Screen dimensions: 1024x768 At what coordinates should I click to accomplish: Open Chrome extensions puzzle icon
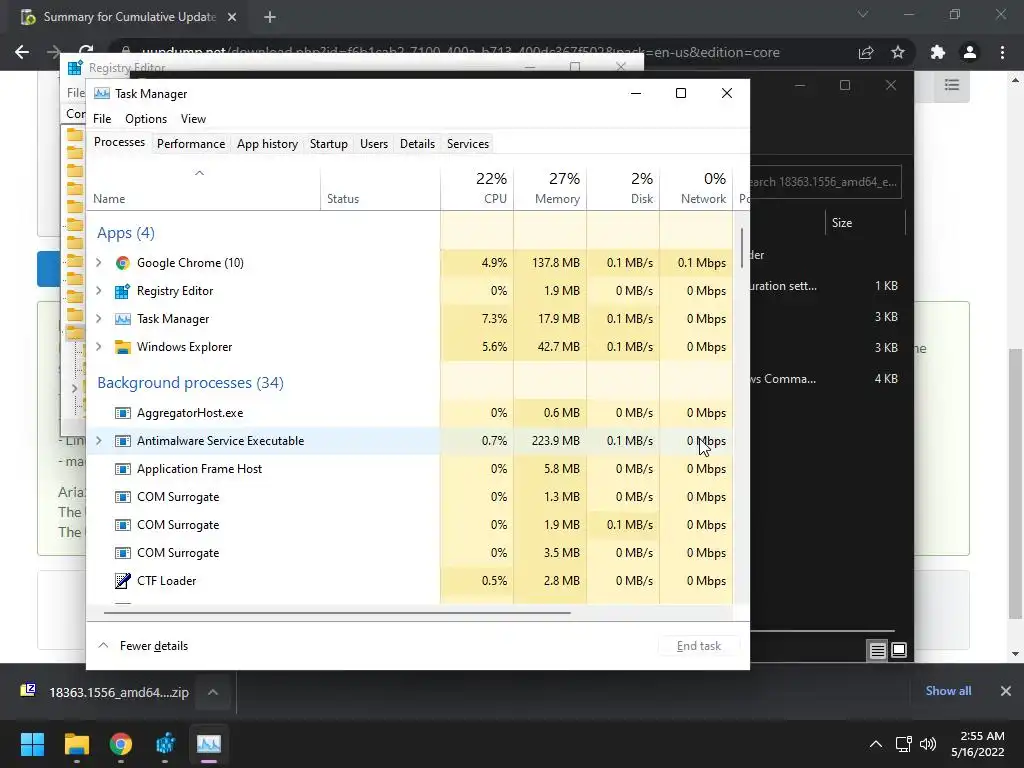coord(938,52)
